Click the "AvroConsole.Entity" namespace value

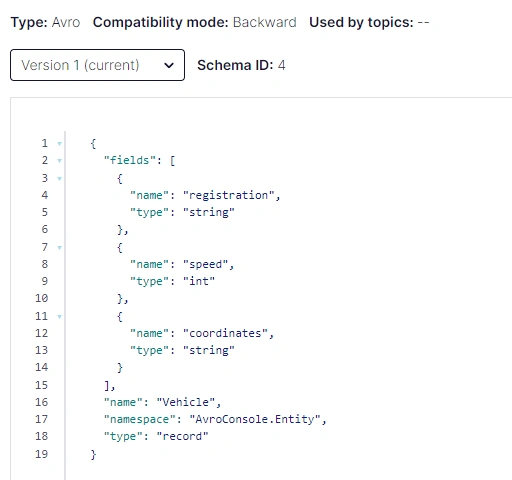(x=255, y=419)
